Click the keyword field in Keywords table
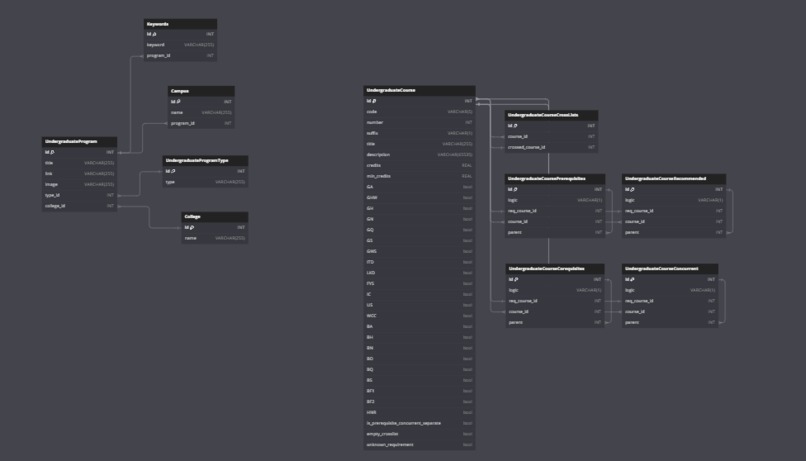806x461 pixels. 180,45
